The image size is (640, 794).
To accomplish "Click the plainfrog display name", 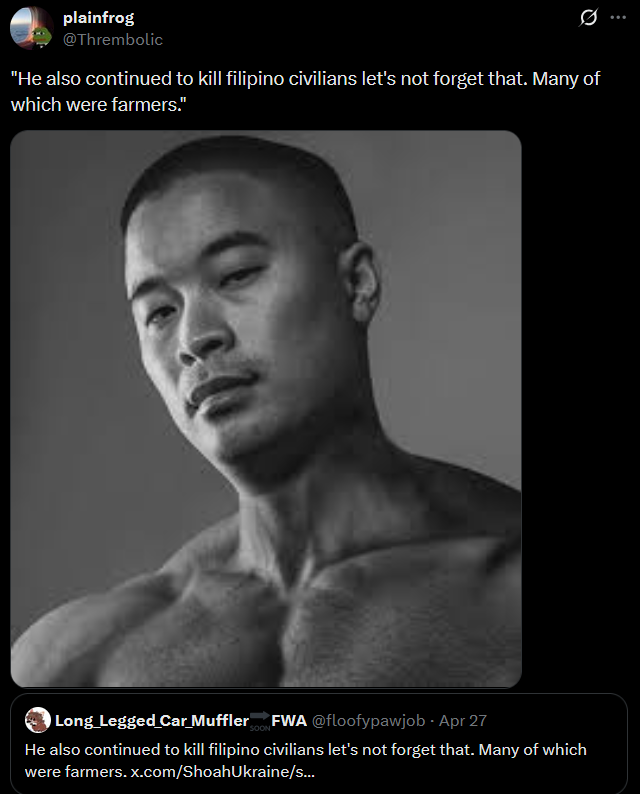I will [98, 18].
